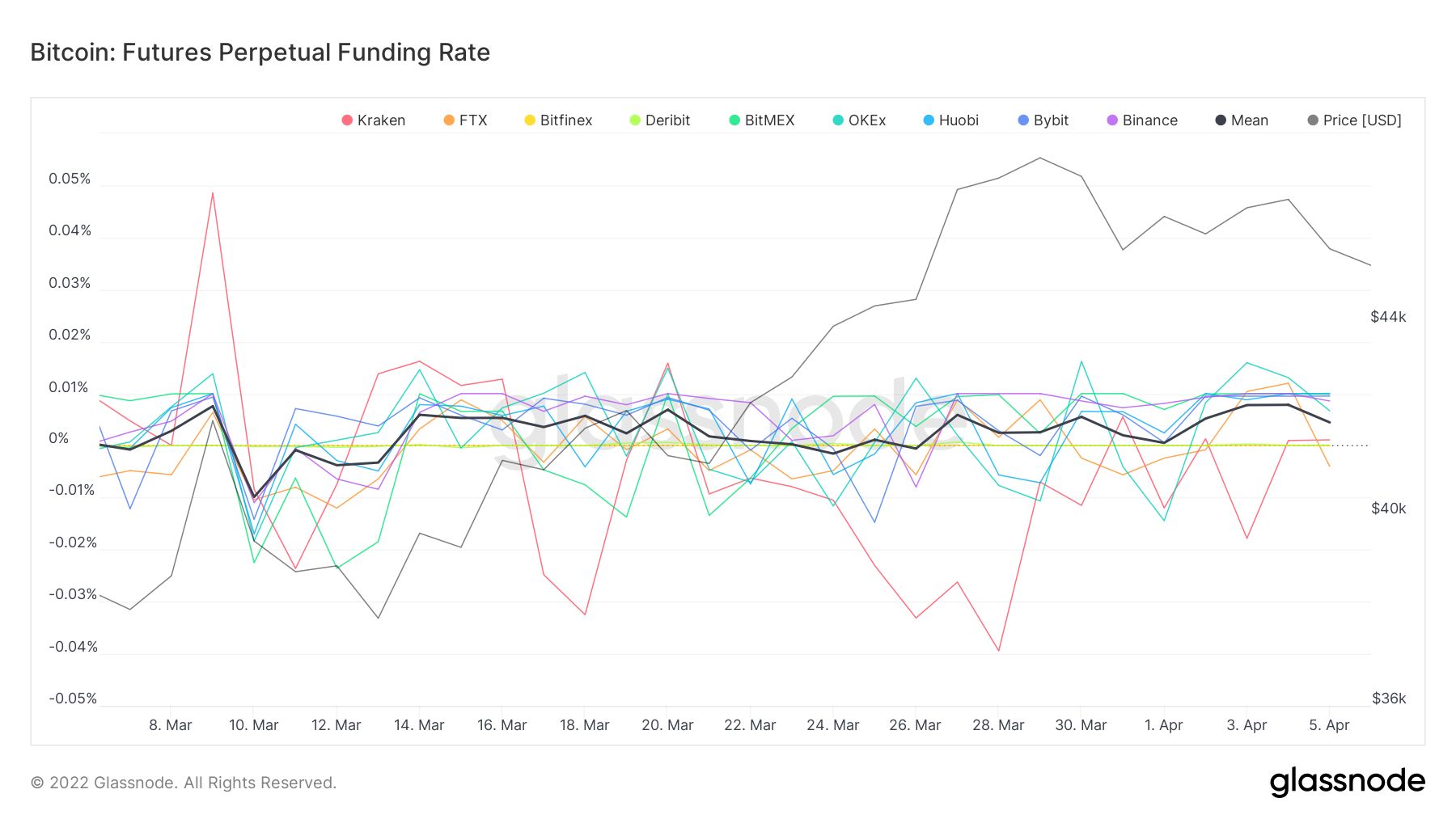Hide the Mean line via legend
This screenshot has width=1456, height=819.
pyautogui.click(x=1242, y=120)
